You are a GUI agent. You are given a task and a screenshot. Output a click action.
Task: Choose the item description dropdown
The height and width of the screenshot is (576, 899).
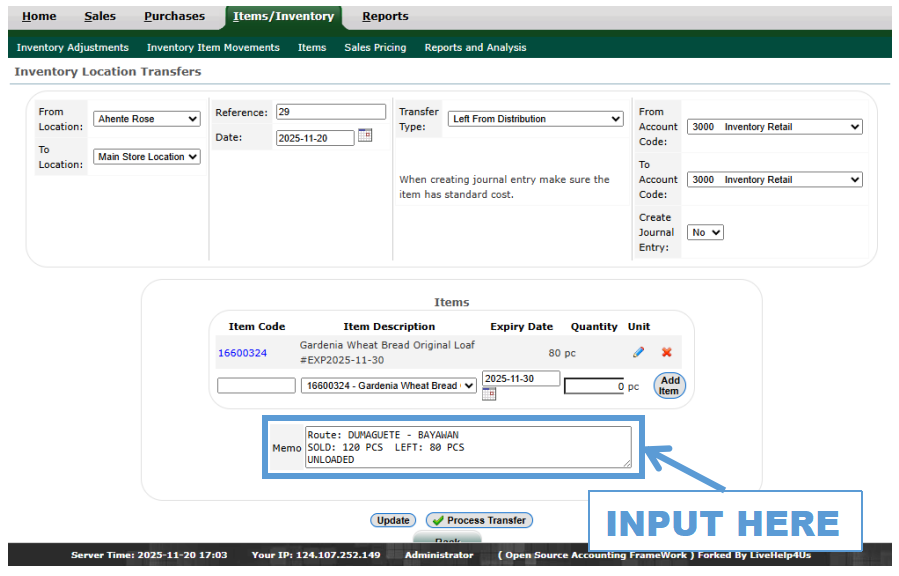[x=389, y=386]
